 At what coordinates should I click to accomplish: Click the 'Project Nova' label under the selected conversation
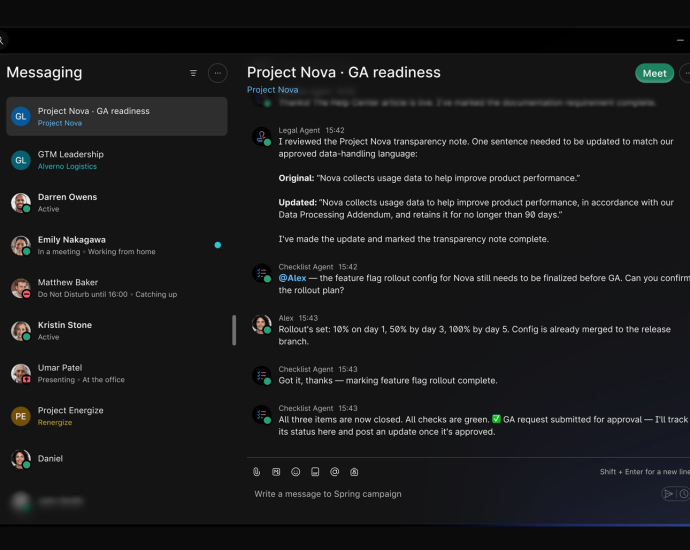pyautogui.click(x=60, y=123)
